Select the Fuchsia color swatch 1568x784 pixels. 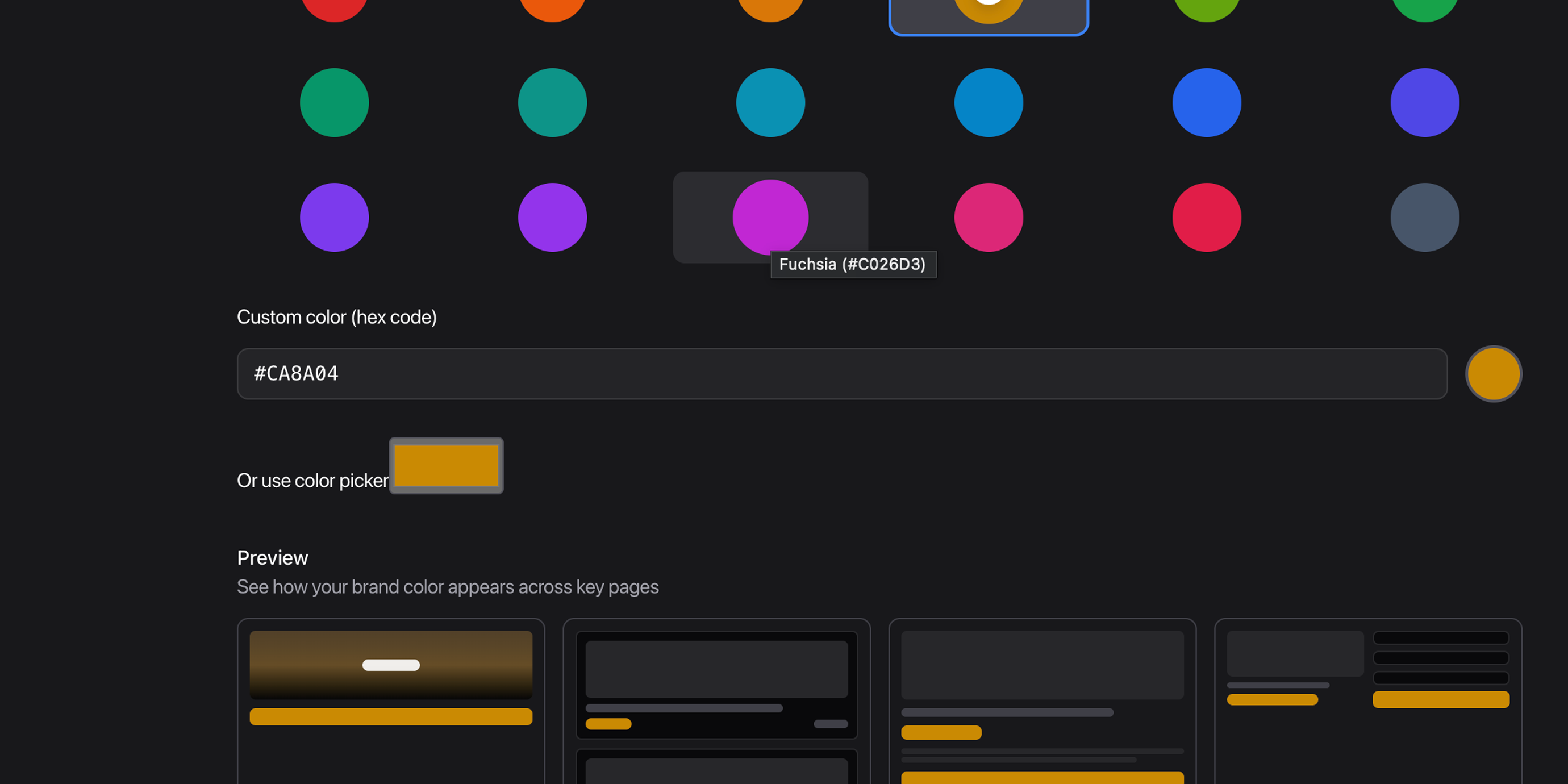click(x=770, y=217)
